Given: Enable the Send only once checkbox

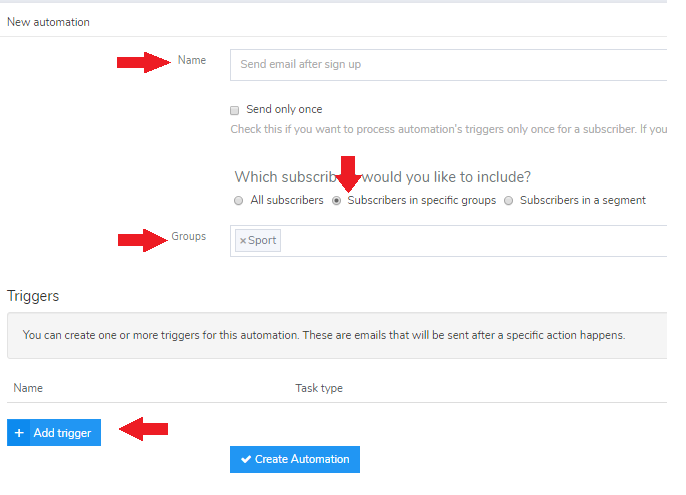Looking at the screenshot, I should tap(235, 110).
